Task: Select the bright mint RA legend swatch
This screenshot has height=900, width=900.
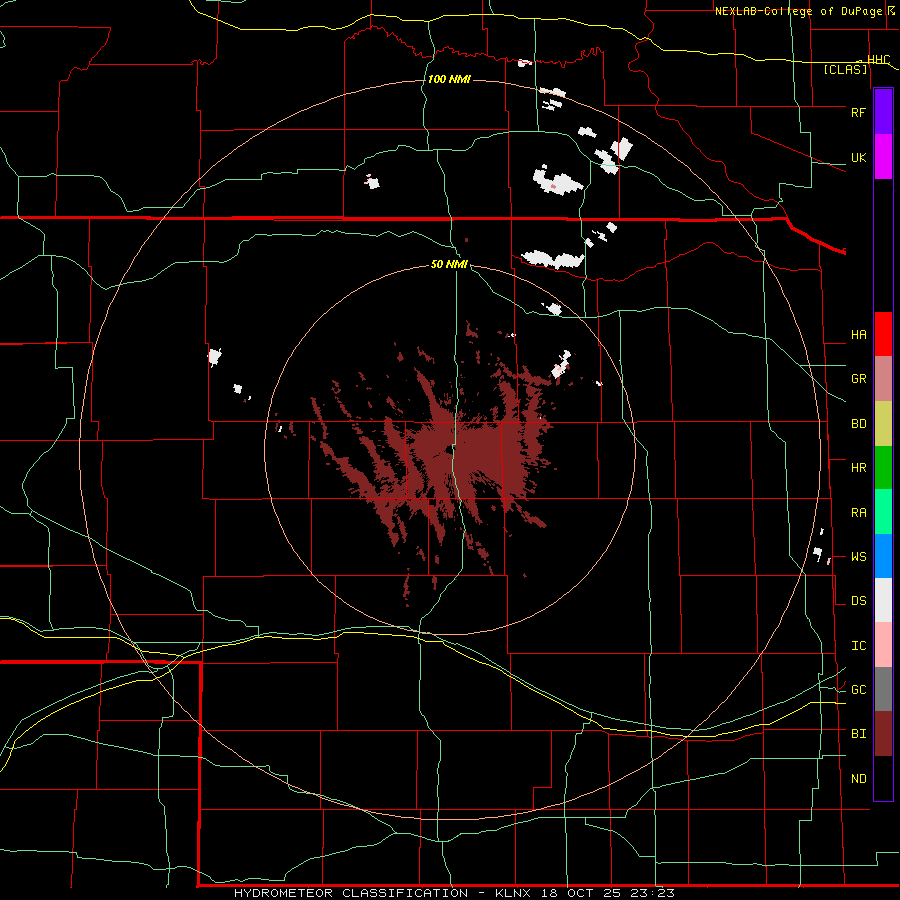Action: click(x=883, y=512)
